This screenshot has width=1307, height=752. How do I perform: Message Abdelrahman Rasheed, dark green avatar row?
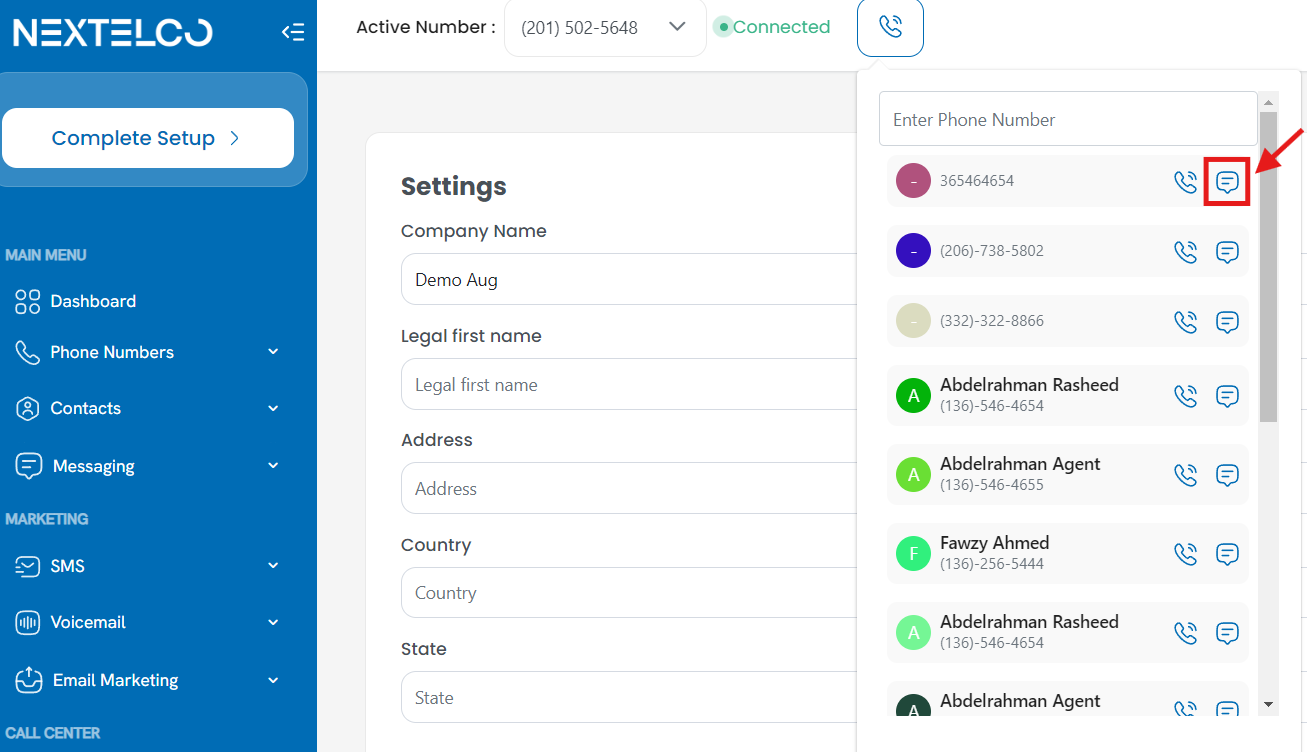1227,396
